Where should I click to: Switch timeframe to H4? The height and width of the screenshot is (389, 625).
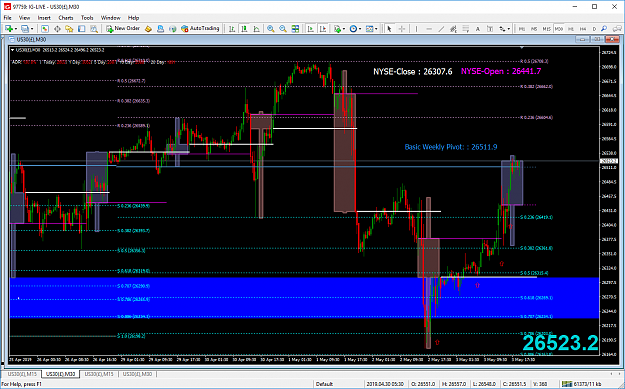click(583, 29)
